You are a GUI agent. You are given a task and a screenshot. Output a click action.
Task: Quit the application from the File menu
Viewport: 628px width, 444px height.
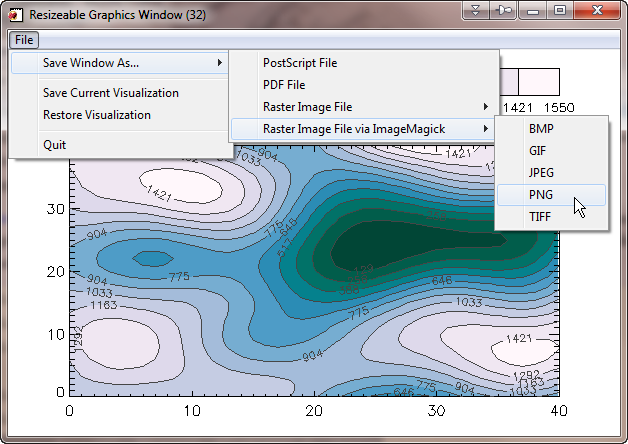point(55,145)
